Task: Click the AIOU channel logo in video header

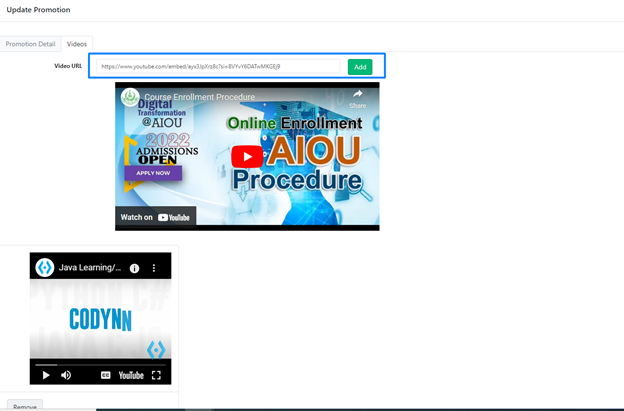Action: (130, 97)
